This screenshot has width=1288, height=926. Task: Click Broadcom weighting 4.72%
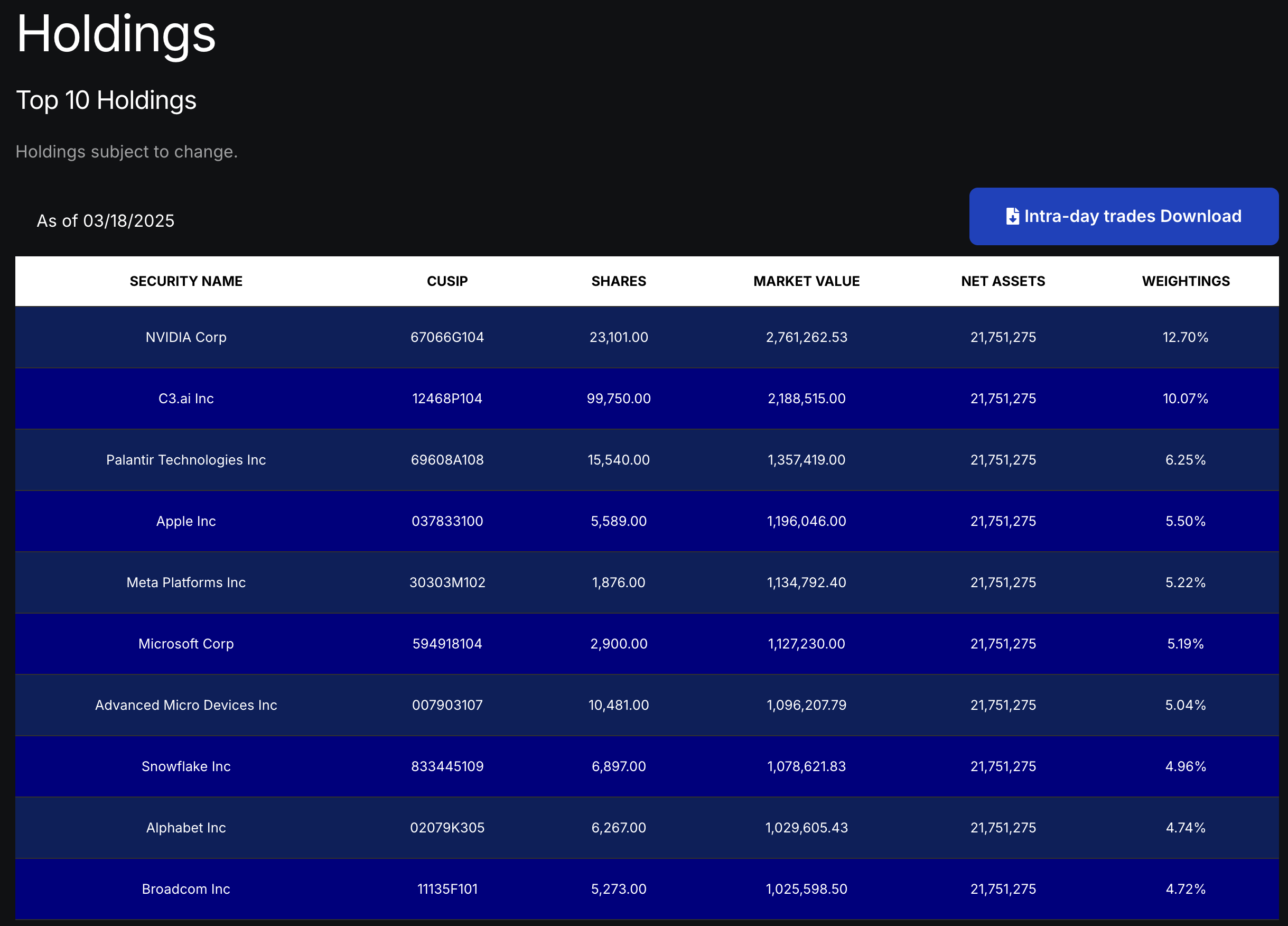click(1185, 890)
